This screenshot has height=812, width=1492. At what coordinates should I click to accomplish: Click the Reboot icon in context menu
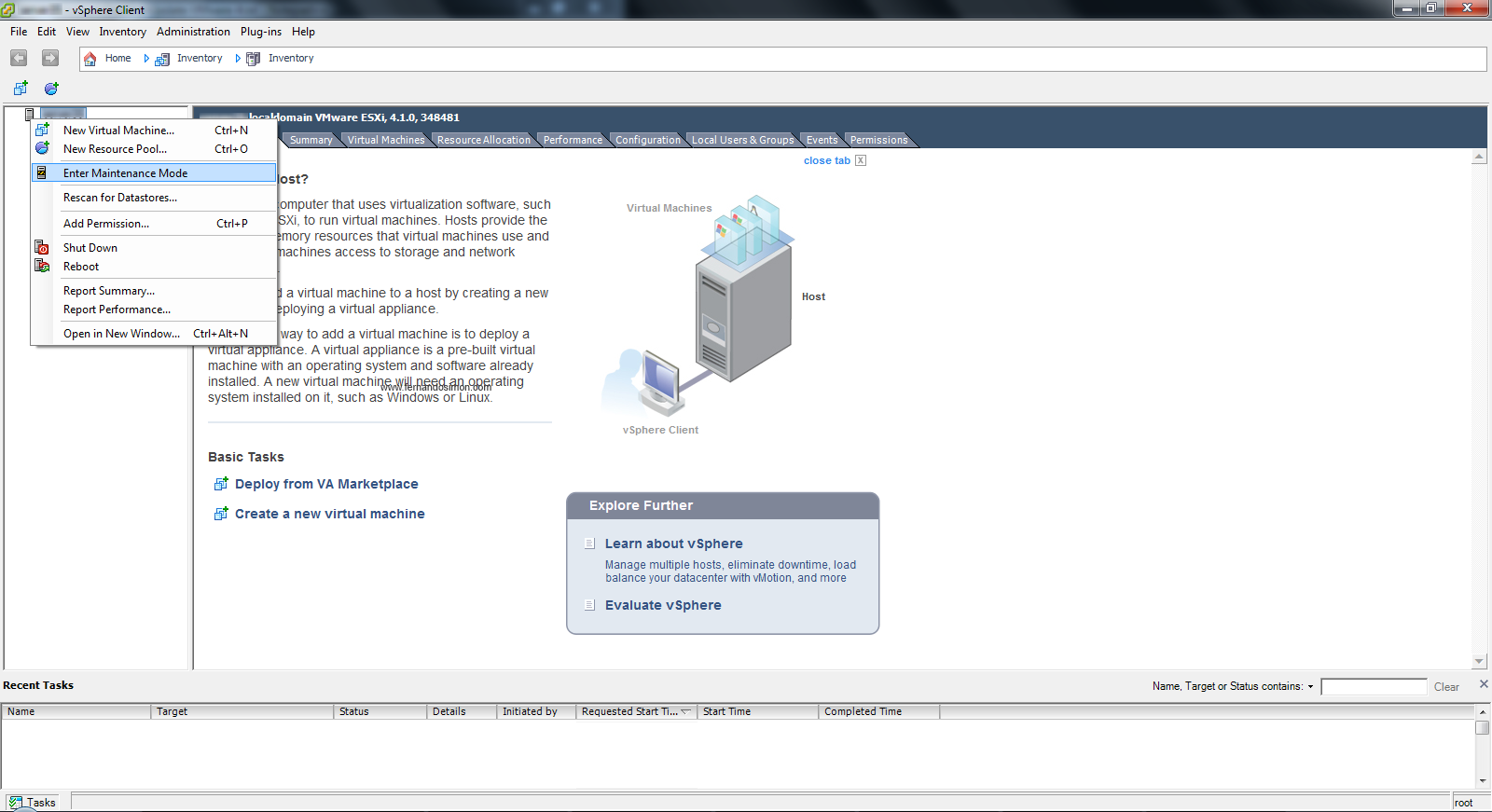[42, 266]
